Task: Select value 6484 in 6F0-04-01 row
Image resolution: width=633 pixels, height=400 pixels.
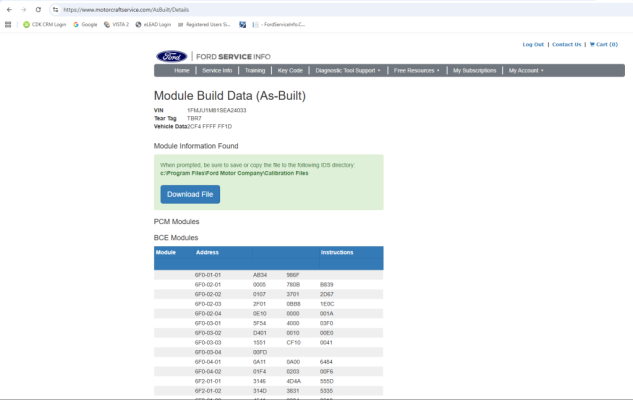Action: pyautogui.click(x=326, y=362)
